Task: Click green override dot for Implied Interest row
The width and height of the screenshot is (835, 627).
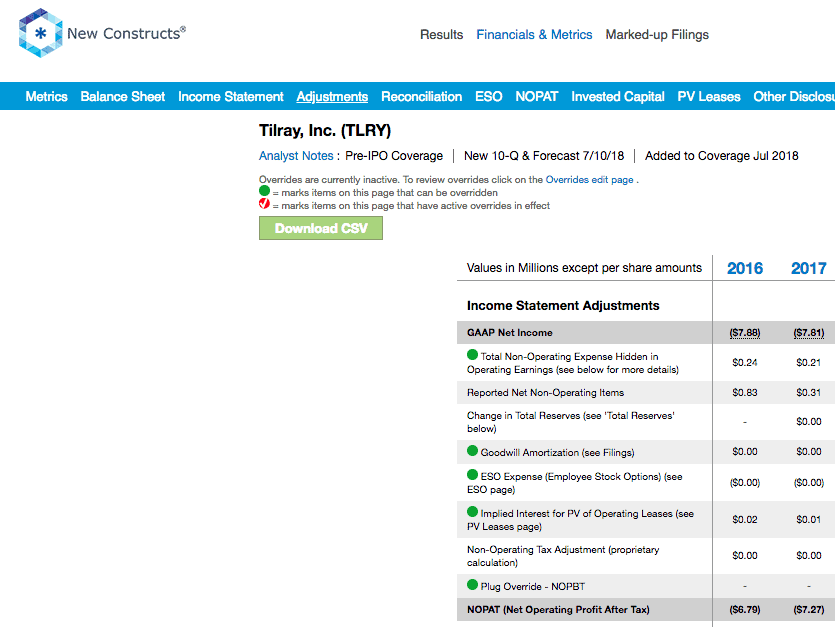Action: coord(472,512)
